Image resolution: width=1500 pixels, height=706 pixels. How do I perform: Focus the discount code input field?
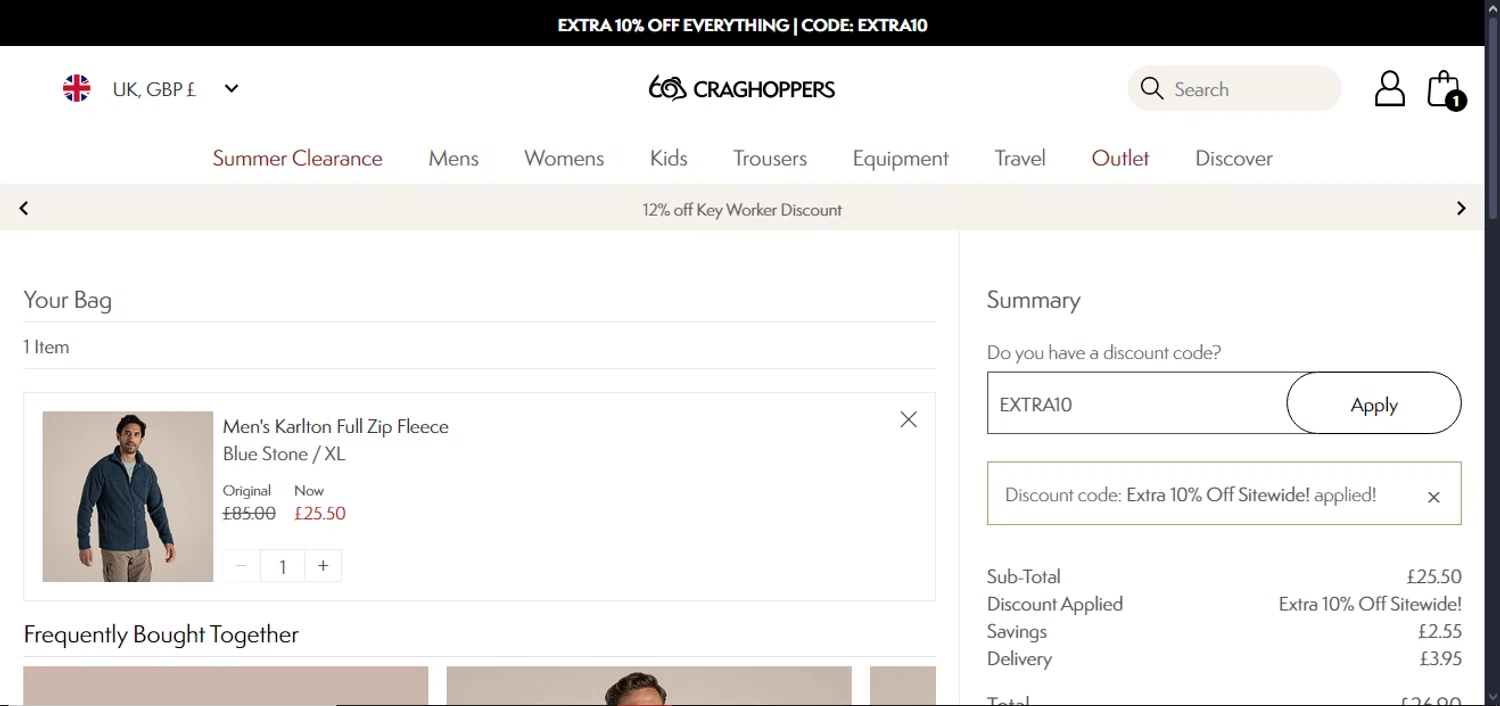[1137, 404]
